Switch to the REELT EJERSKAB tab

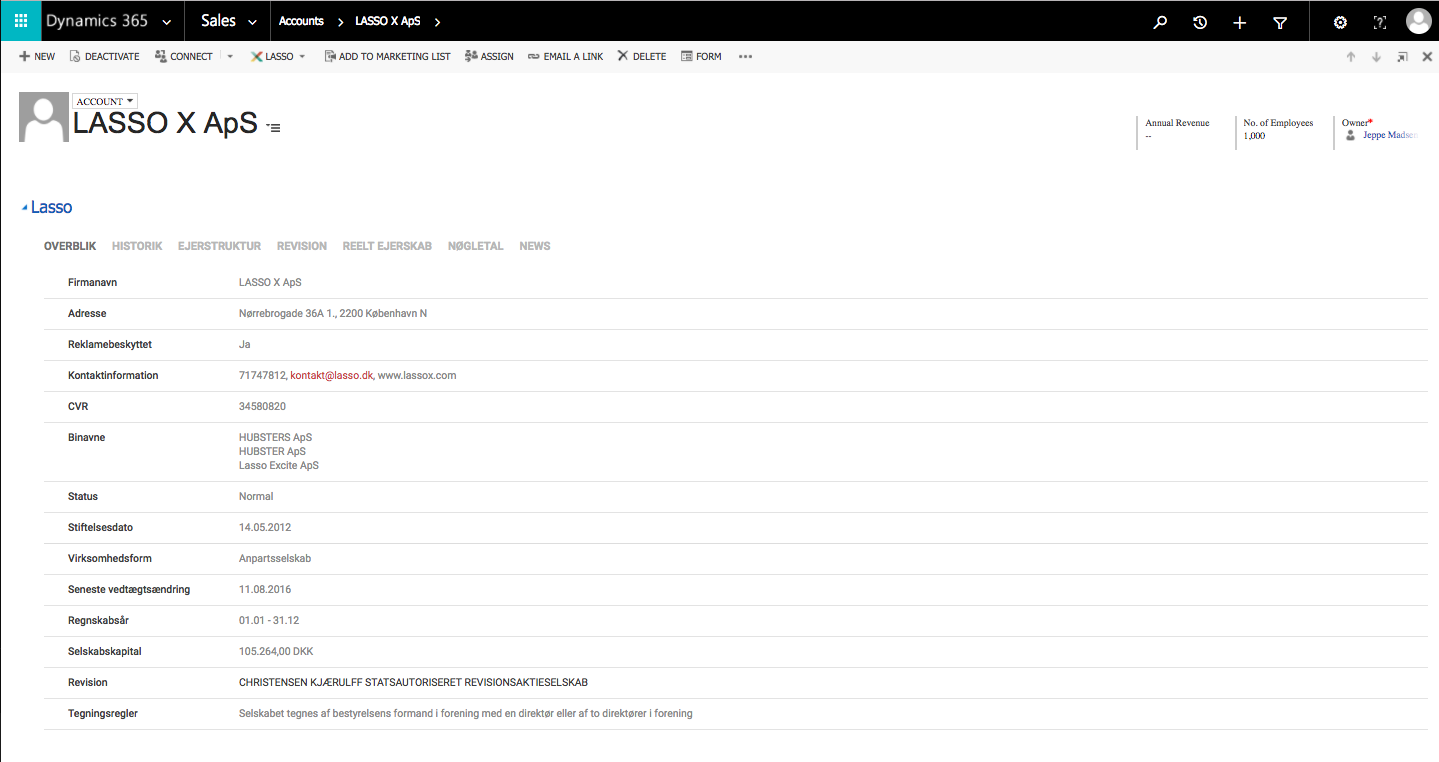click(x=387, y=246)
